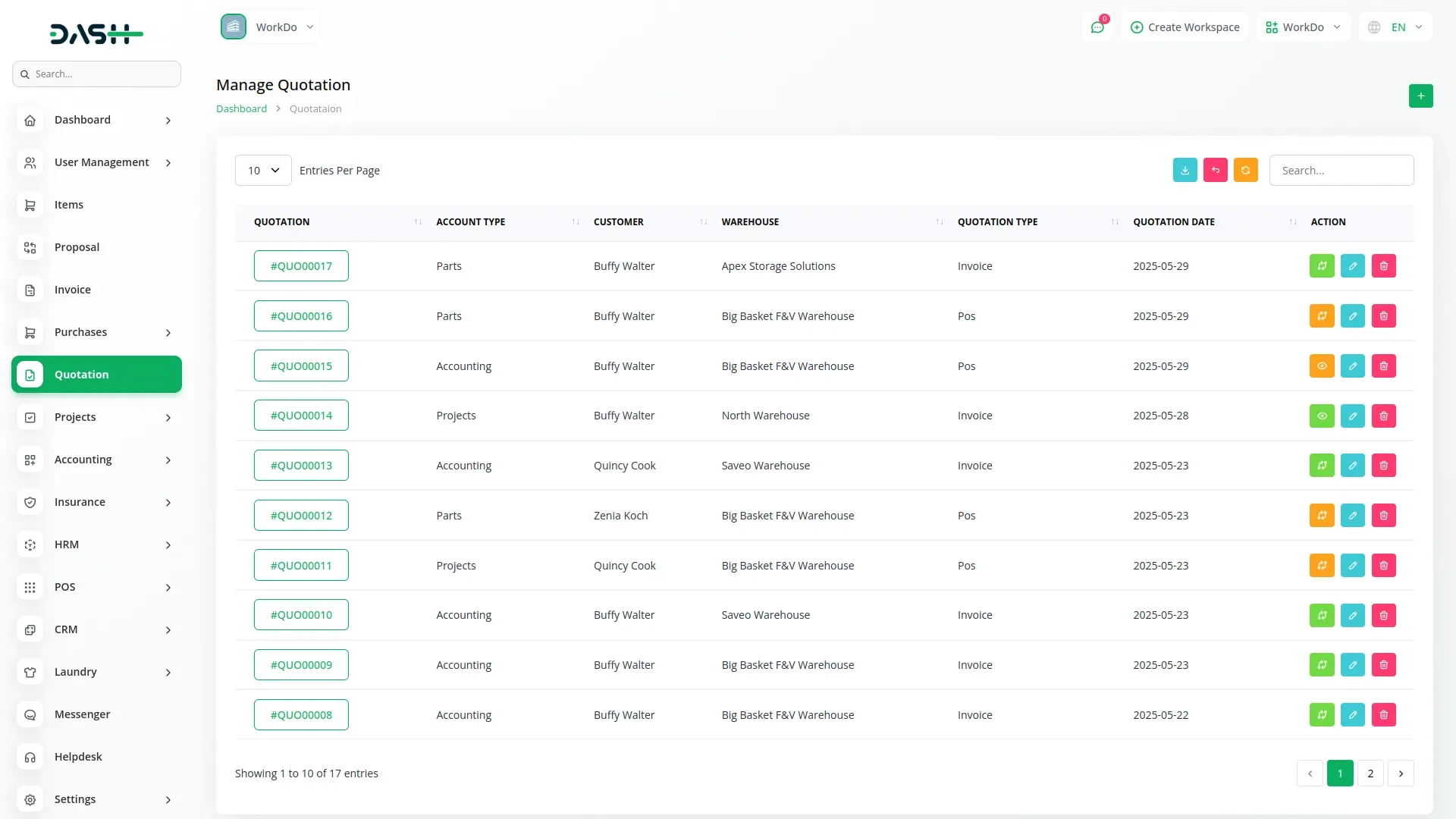Open the chat messages icon in the header

tap(1097, 27)
